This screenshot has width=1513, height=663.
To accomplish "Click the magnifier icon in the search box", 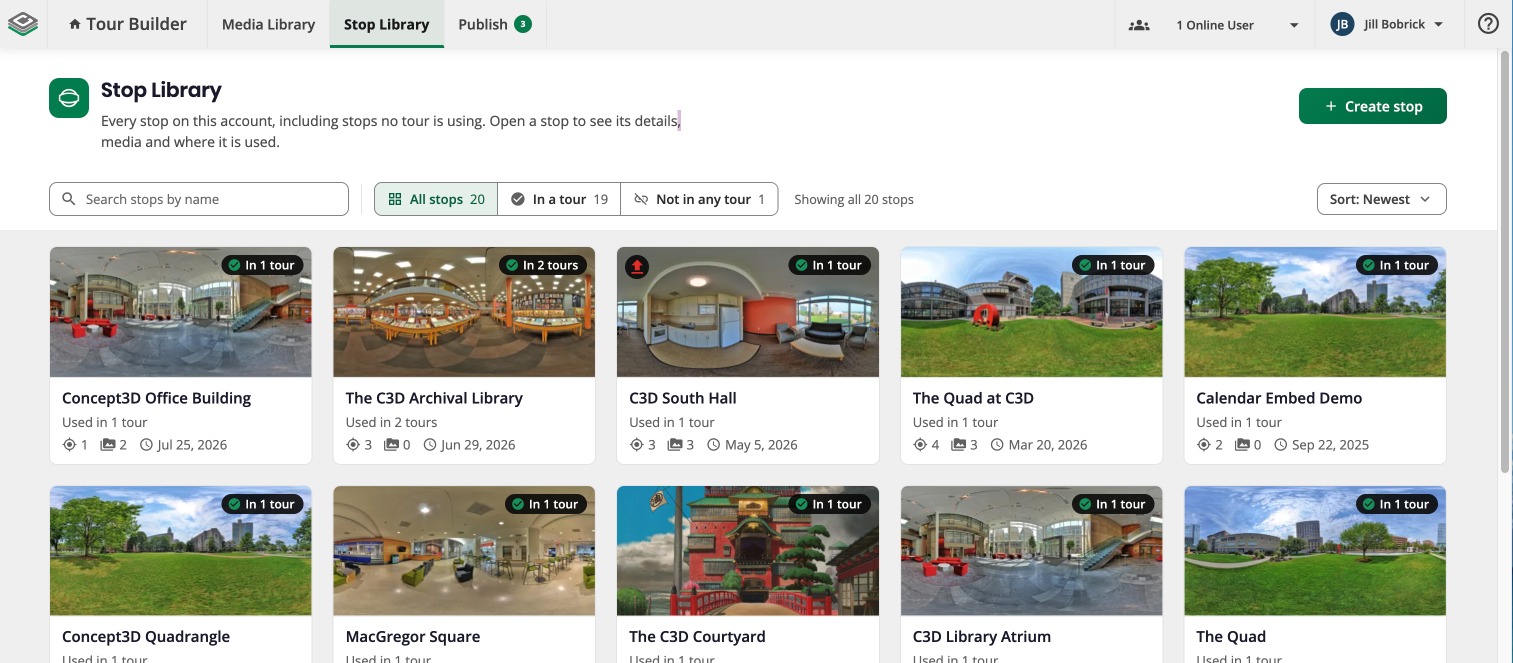I will 69,199.
